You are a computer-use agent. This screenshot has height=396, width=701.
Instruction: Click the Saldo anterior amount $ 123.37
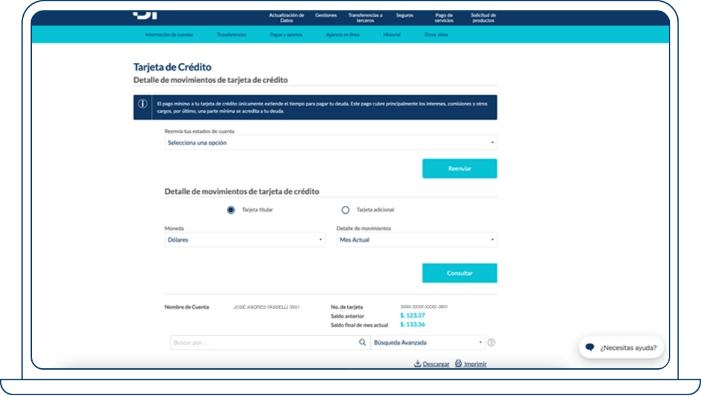412,316
